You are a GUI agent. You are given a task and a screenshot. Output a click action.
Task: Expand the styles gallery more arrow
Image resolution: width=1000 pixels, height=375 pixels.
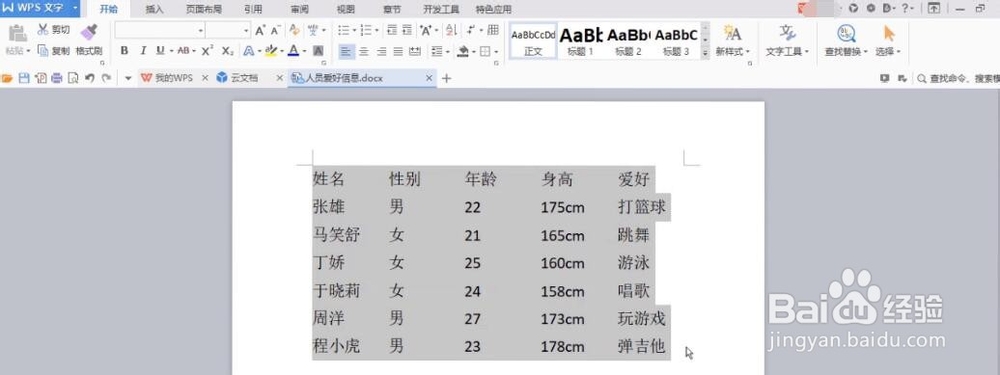705,54
